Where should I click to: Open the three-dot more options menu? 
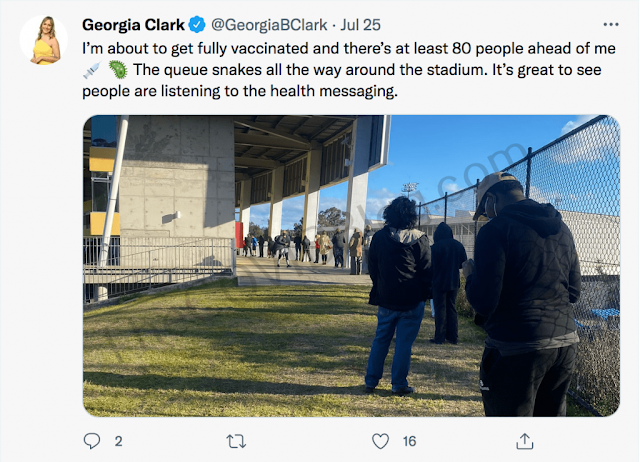[611, 24]
